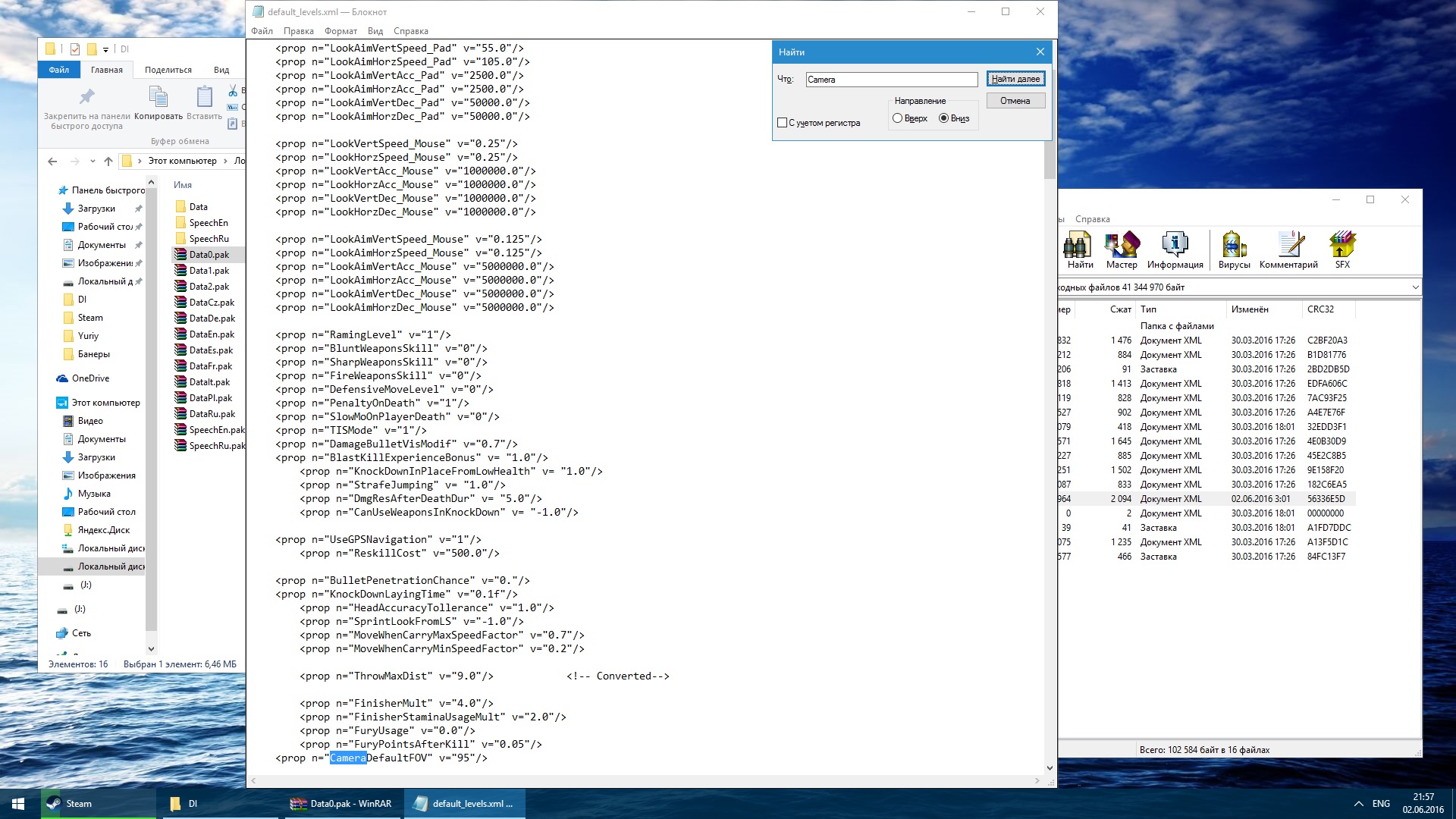Click the Explorer Back arrow
Image resolution: width=1456 pixels, height=819 pixels.
(x=52, y=161)
